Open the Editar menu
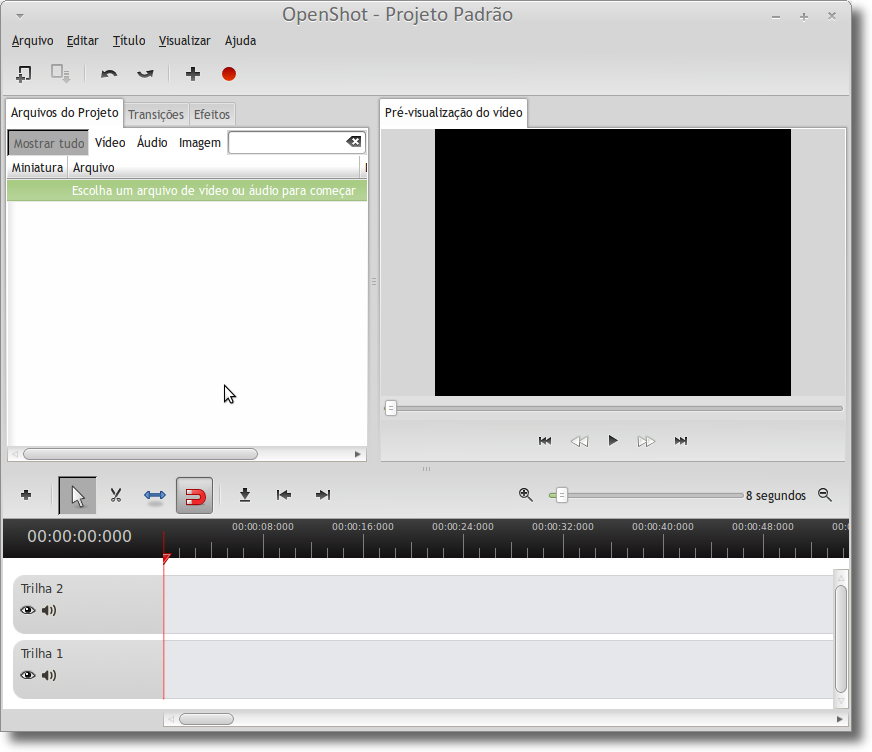The width and height of the screenshot is (872, 752). point(82,41)
